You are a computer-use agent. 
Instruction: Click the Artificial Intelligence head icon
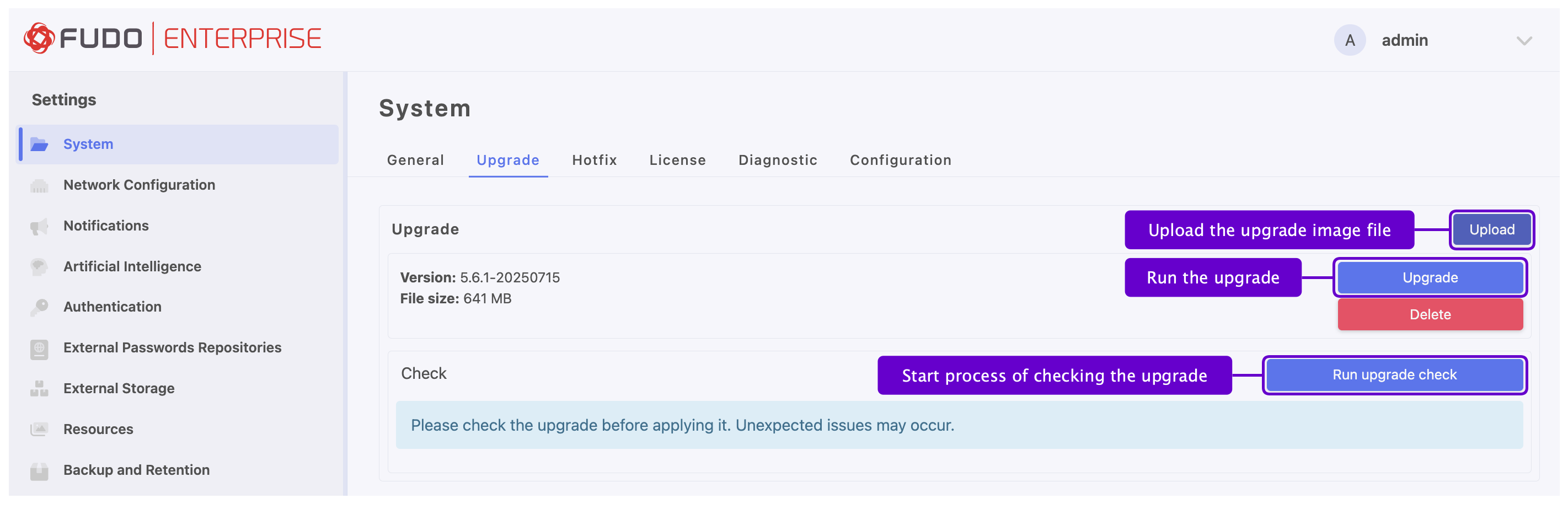click(x=40, y=267)
